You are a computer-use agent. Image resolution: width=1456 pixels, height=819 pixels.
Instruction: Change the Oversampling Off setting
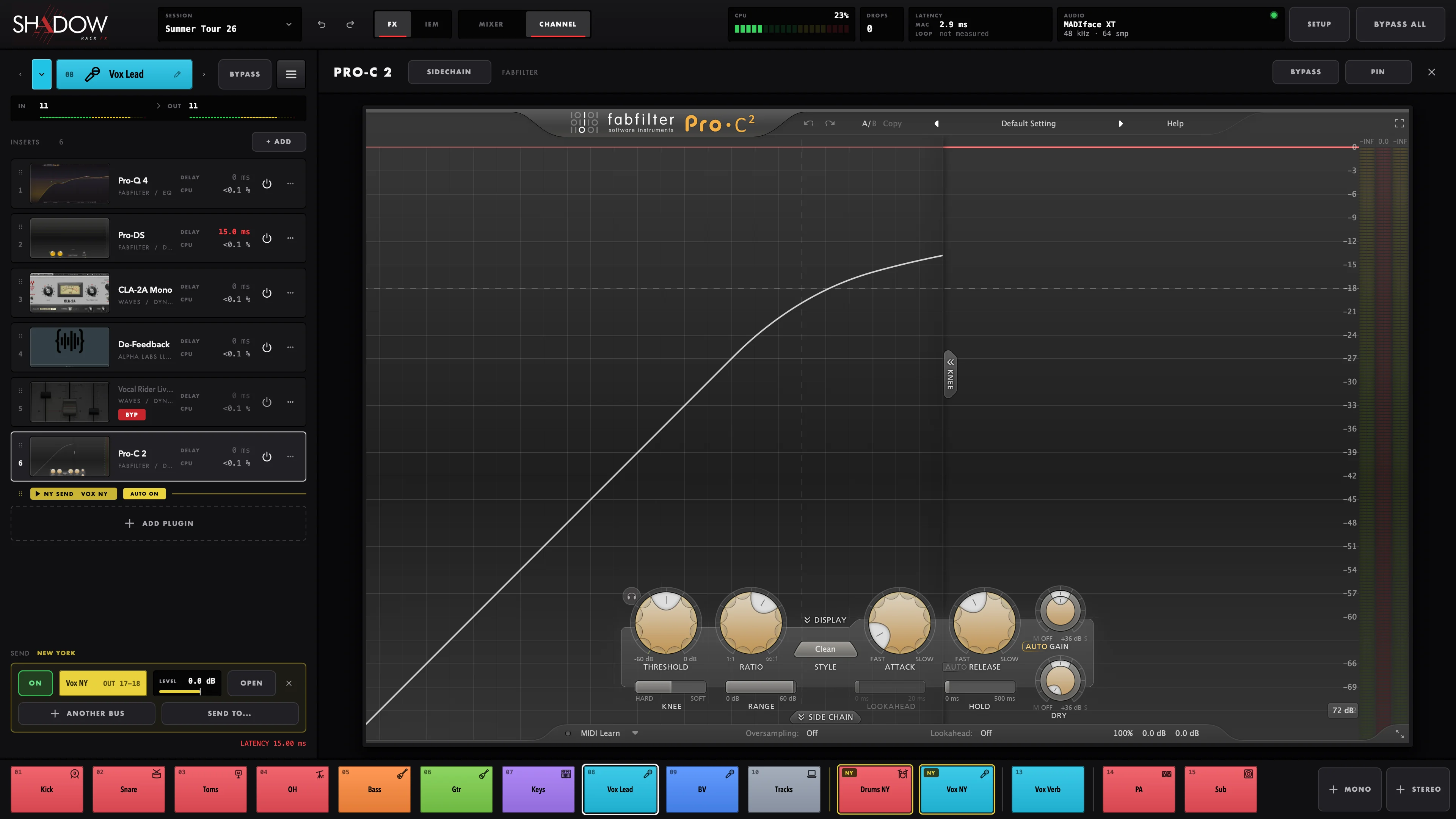[x=812, y=733]
